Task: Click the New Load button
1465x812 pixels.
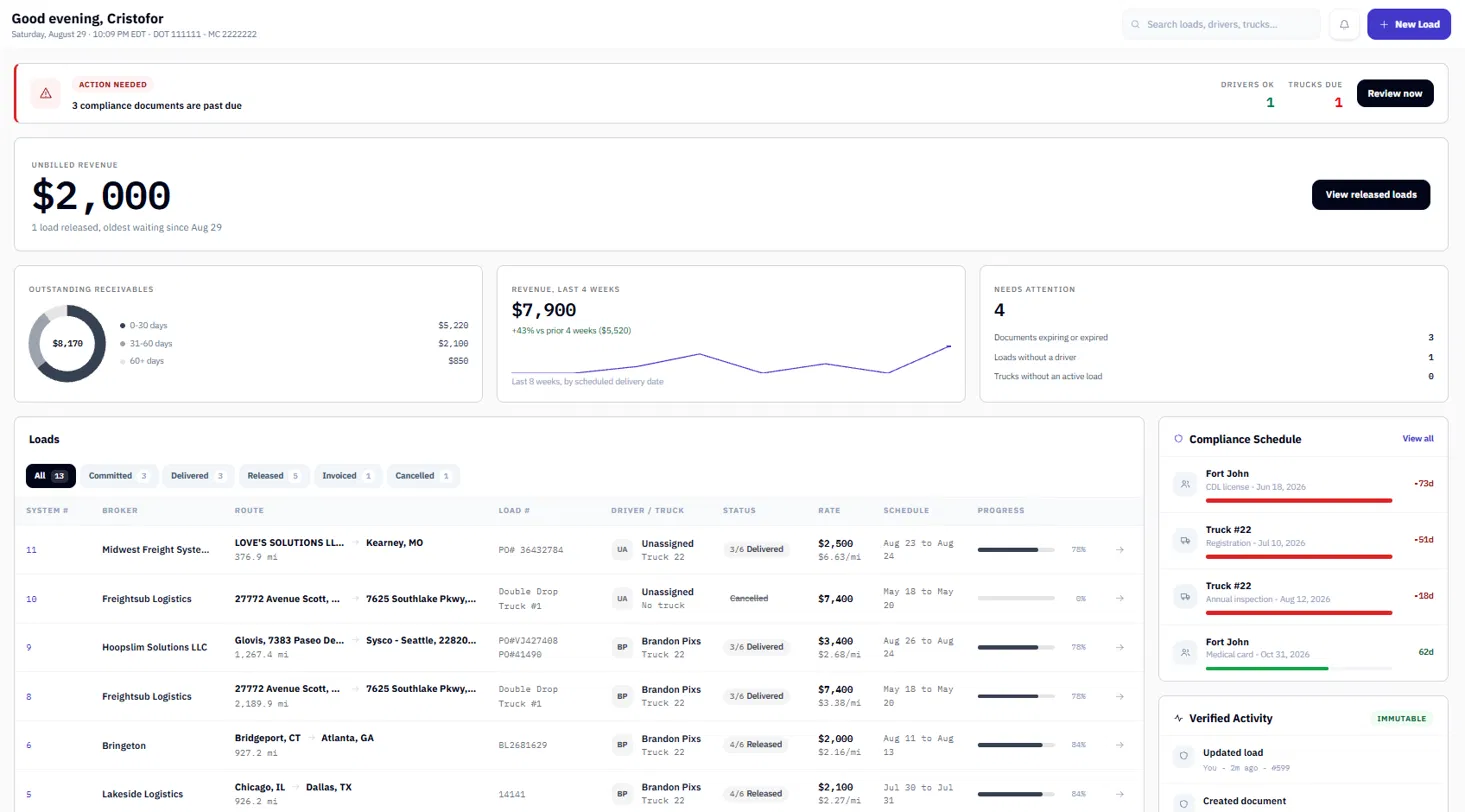Action: click(1409, 24)
